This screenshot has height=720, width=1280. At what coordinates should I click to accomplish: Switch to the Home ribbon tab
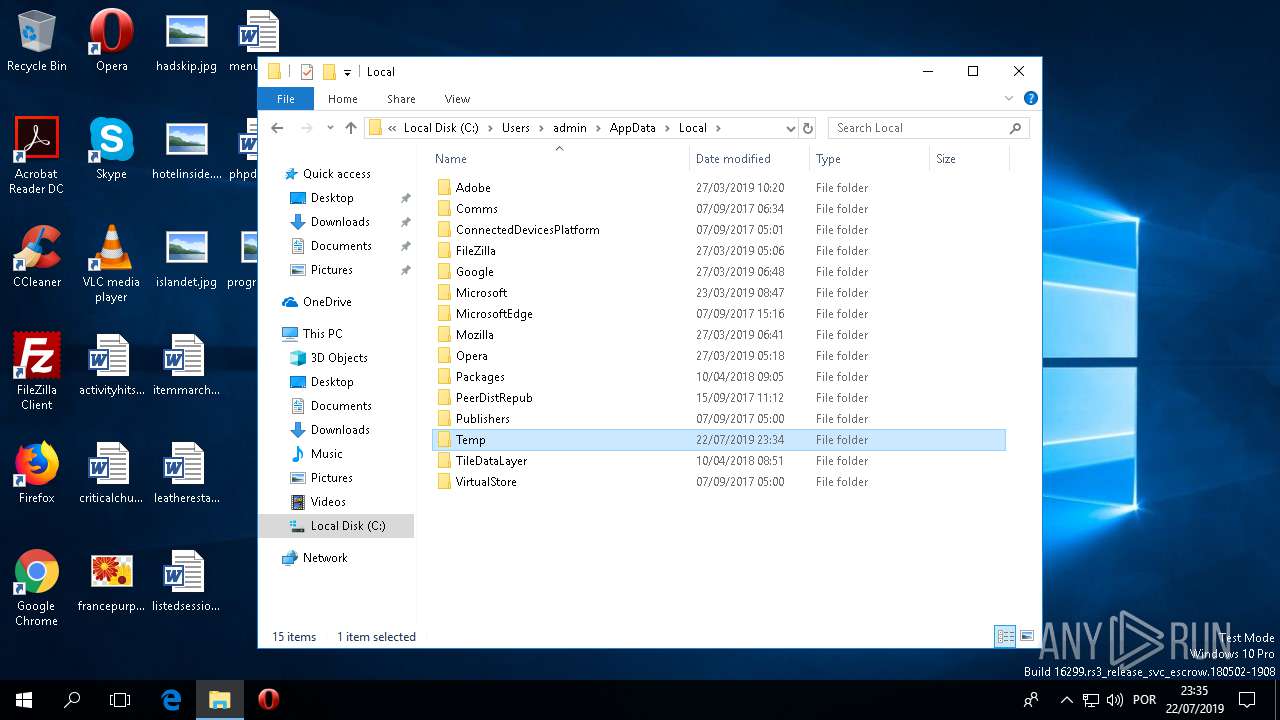[343, 98]
